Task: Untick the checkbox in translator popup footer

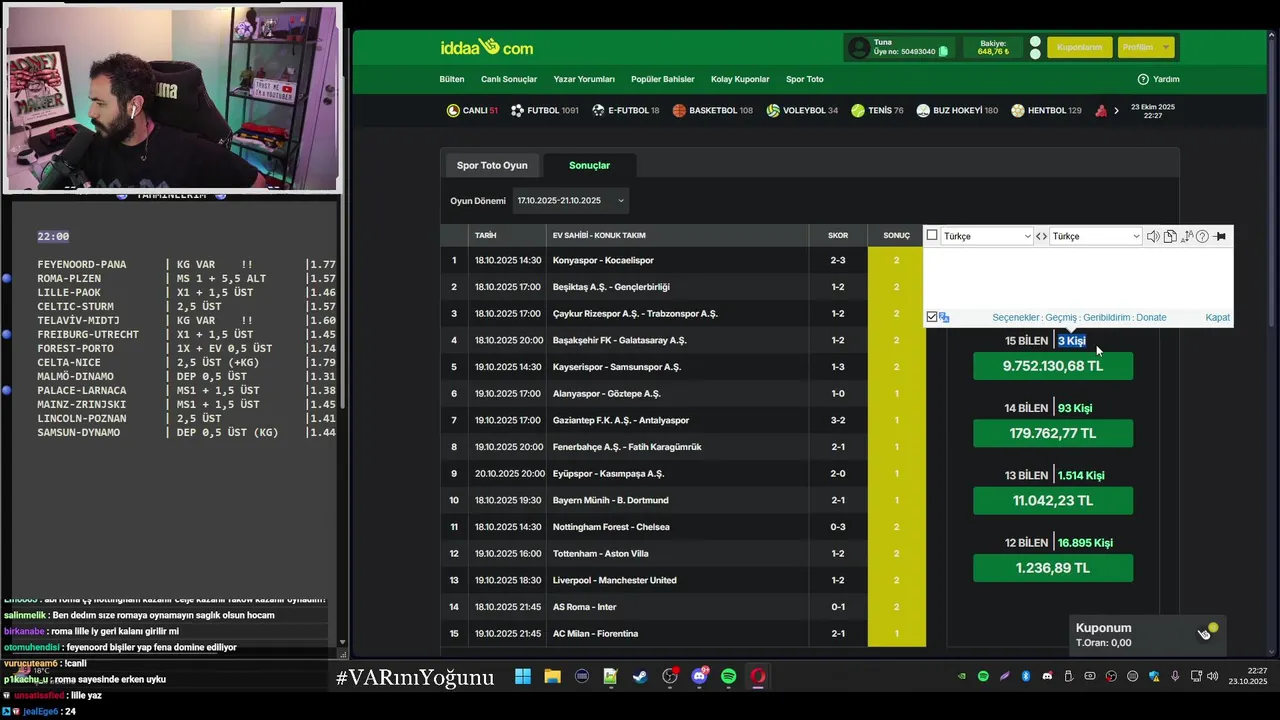Action: (932, 317)
